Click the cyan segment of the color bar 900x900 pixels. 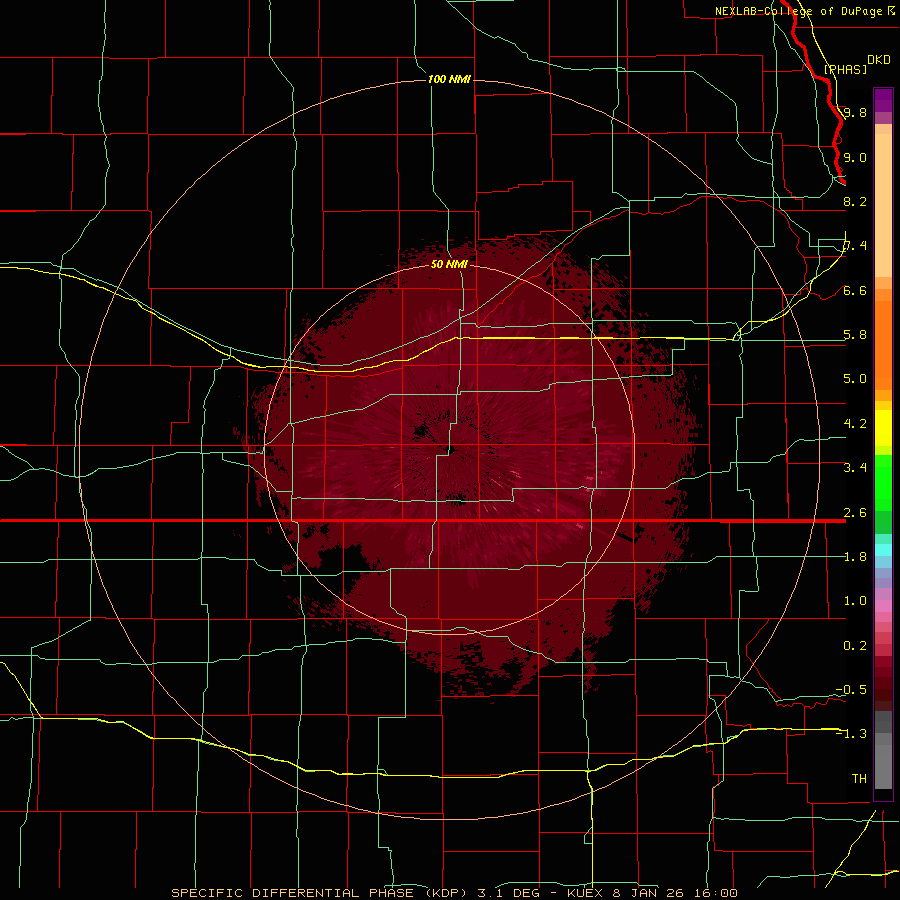coord(883,550)
